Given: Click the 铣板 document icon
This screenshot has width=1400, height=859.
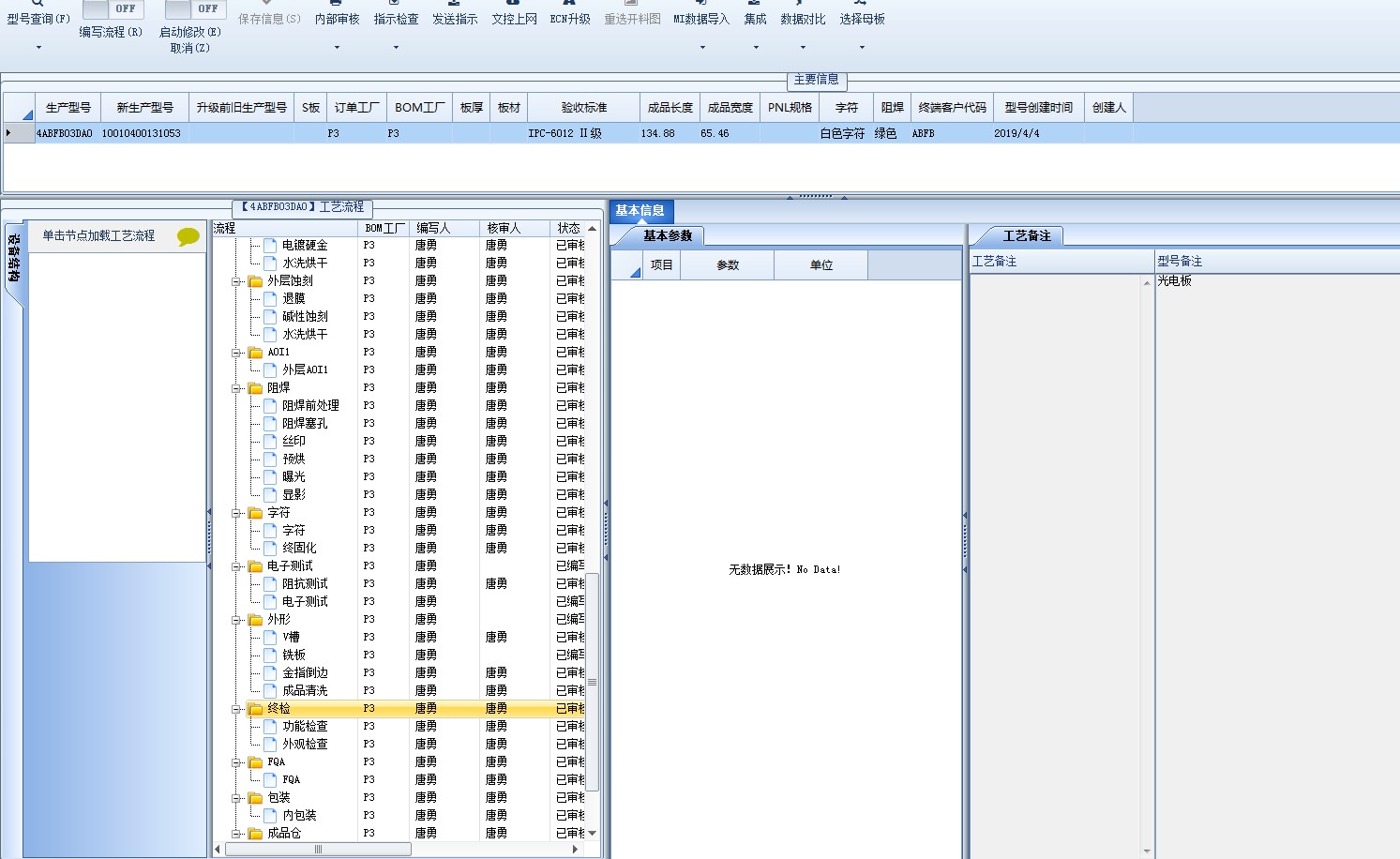Looking at the screenshot, I should 270,656.
